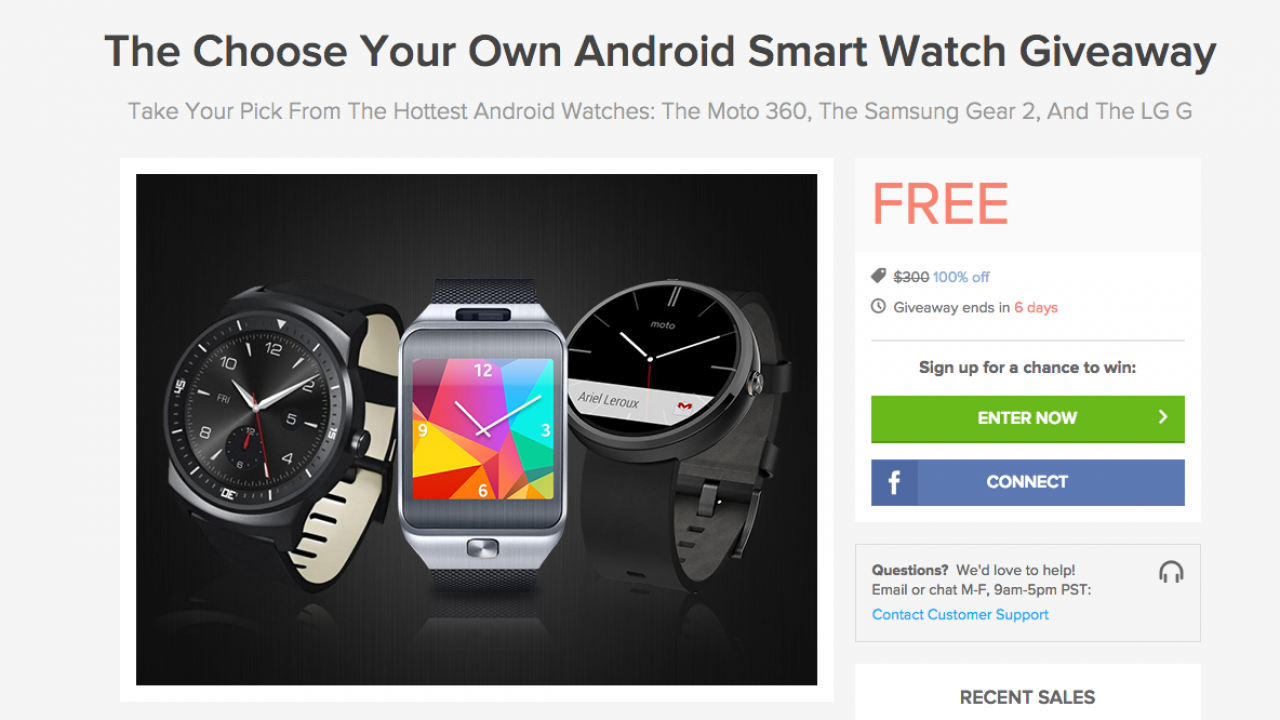Click the price tag icon
Image resolution: width=1280 pixels, height=720 pixels.
pos(878,276)
